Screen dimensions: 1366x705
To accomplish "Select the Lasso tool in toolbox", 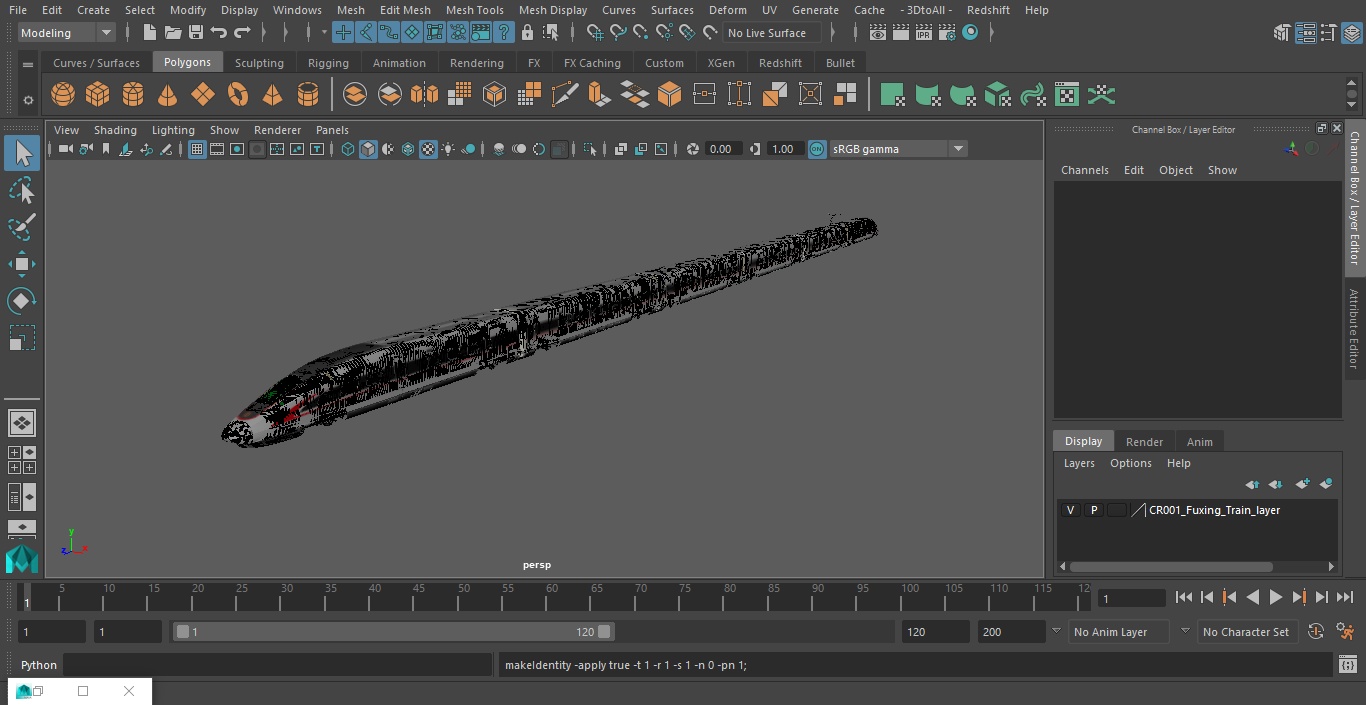I will pyautogui.click(x=22, y=190).
